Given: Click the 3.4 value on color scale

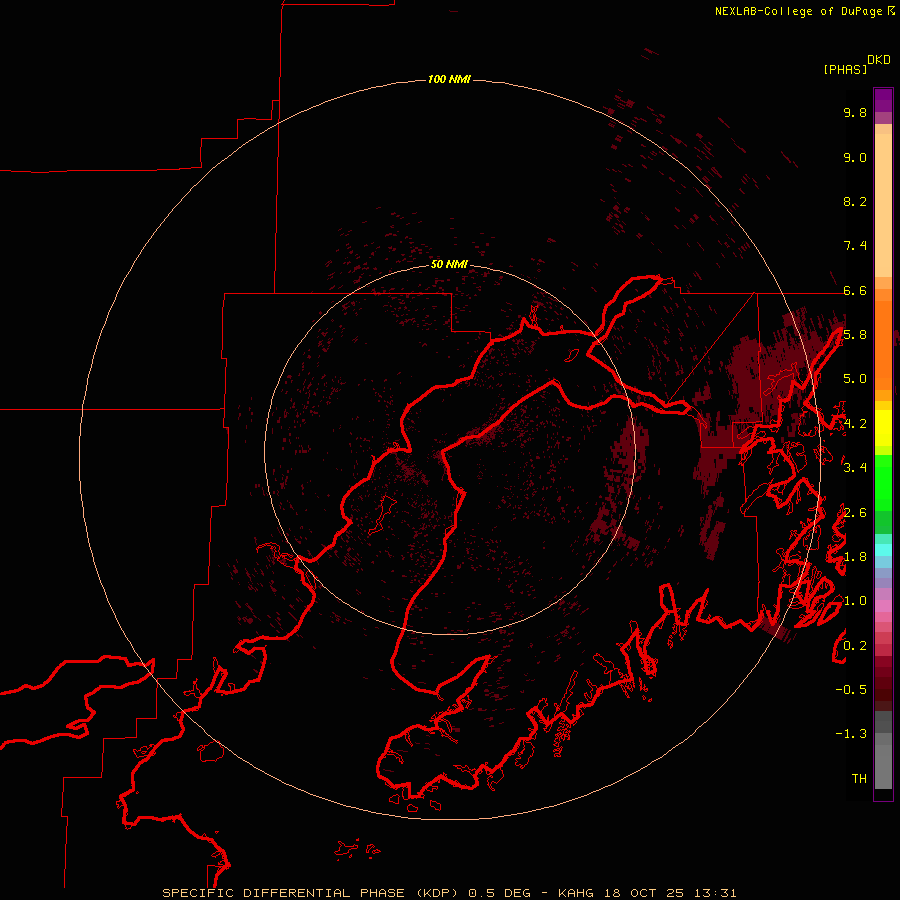Looking at the screenshot, I should [855, 468].
